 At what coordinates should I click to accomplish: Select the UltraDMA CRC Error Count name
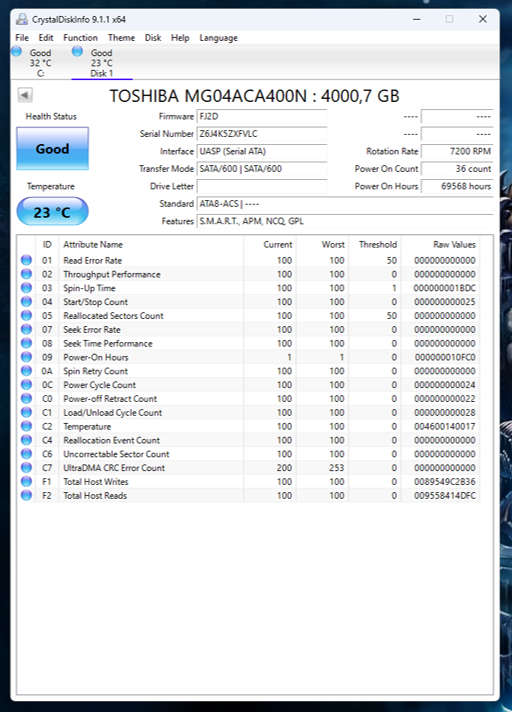(x=114, y=468)
